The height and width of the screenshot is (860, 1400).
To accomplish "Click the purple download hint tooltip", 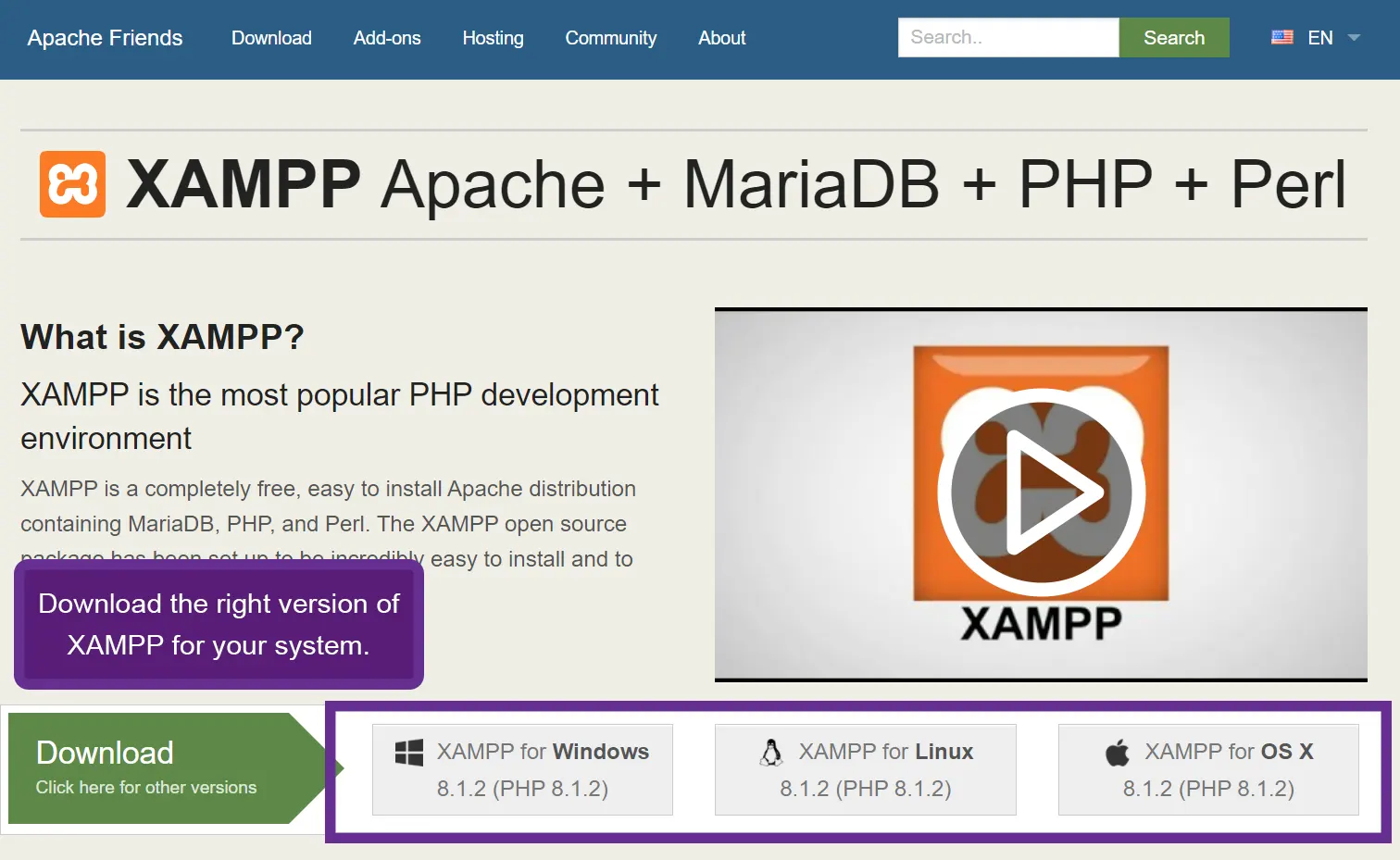I will pyautogui.click(x=219, y=624).
